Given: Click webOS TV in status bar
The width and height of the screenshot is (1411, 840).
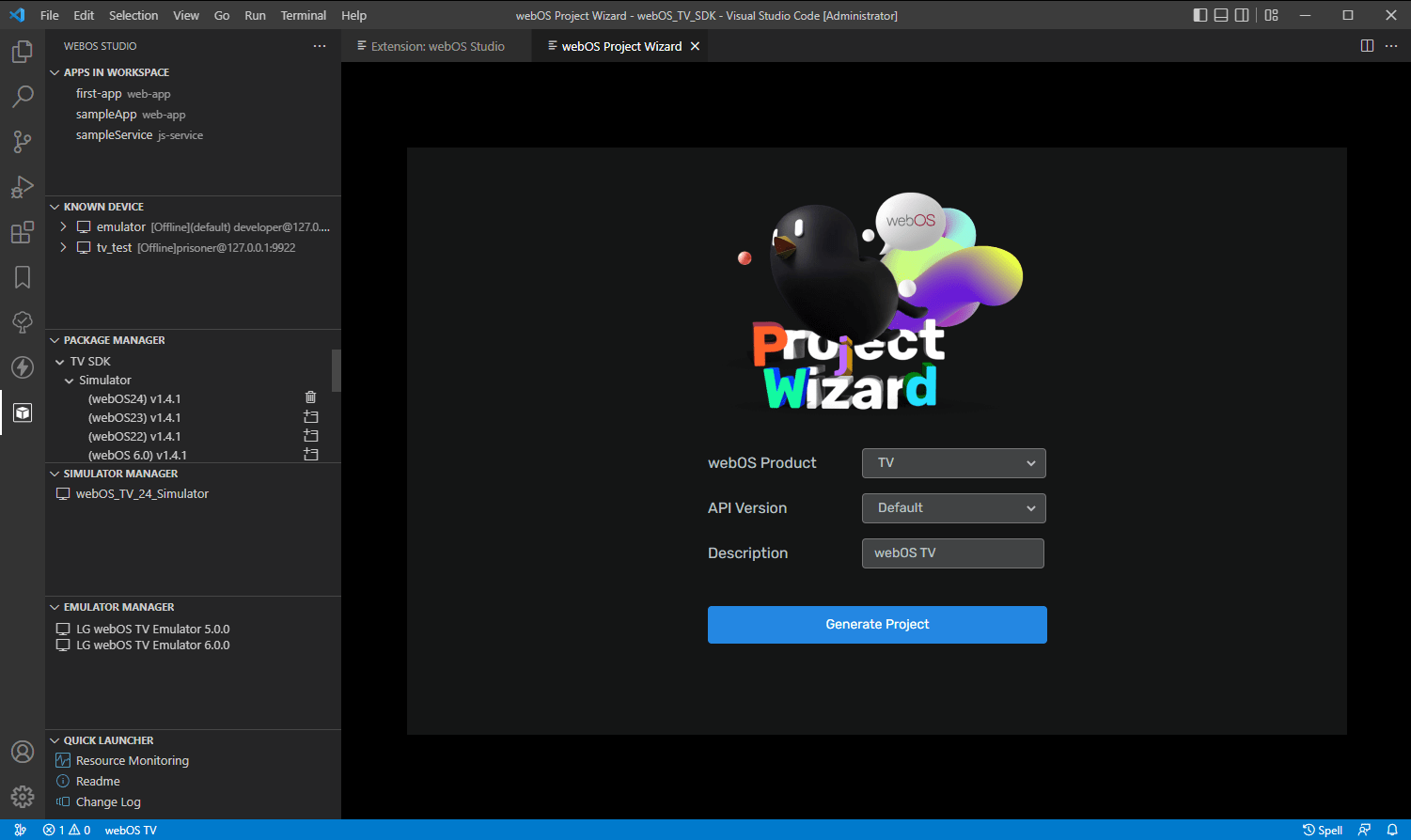Looking at the screenshot, I should (x=131, y=830).
